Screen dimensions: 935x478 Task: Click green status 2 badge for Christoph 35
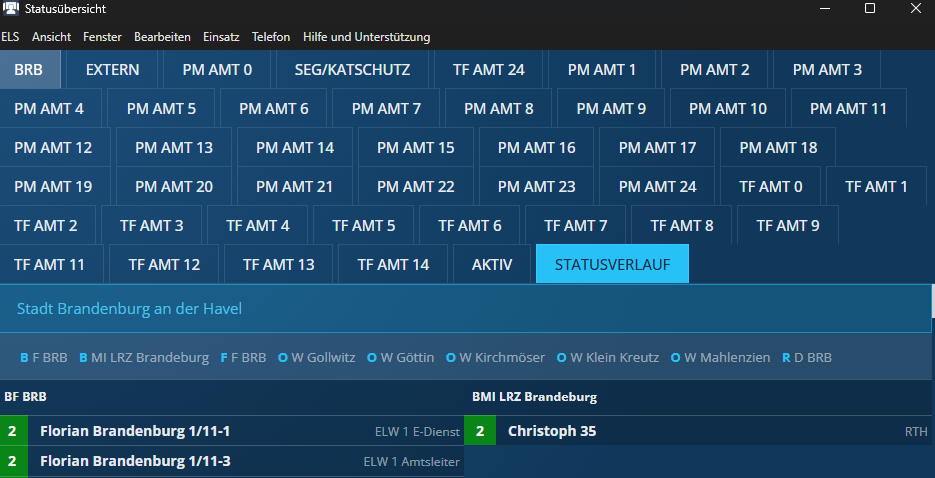479,431
